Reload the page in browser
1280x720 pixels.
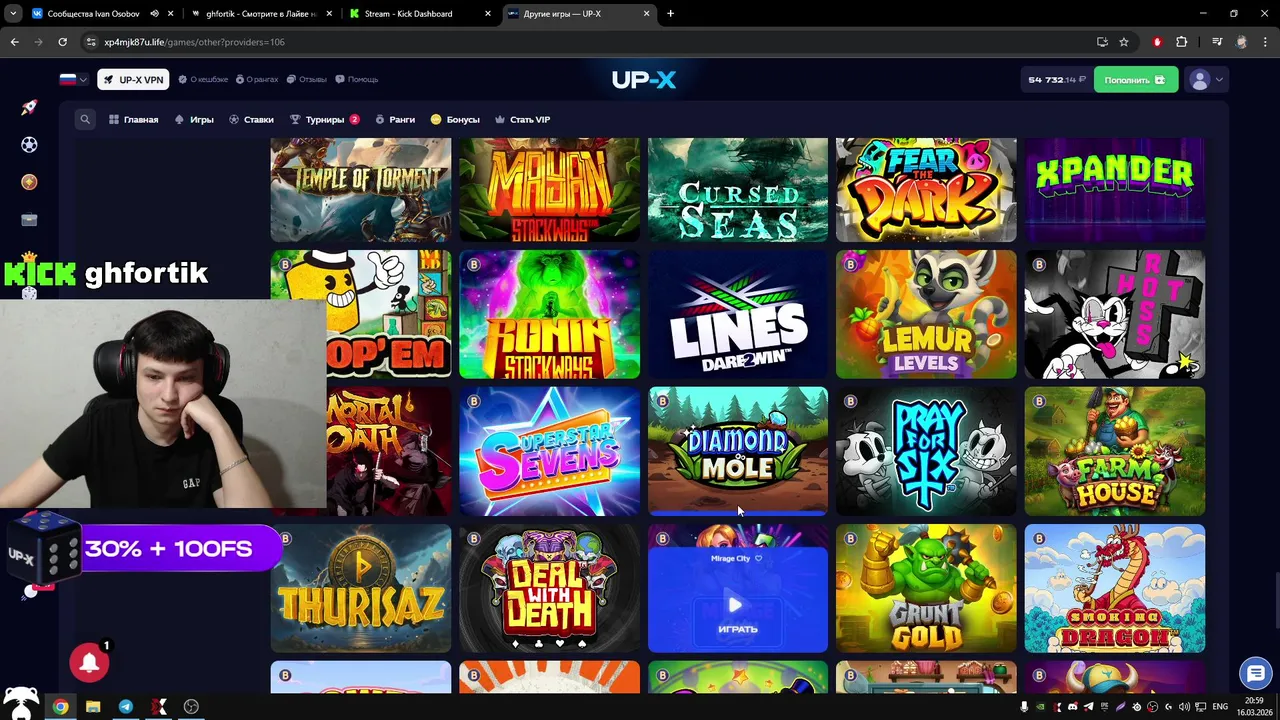62,42
